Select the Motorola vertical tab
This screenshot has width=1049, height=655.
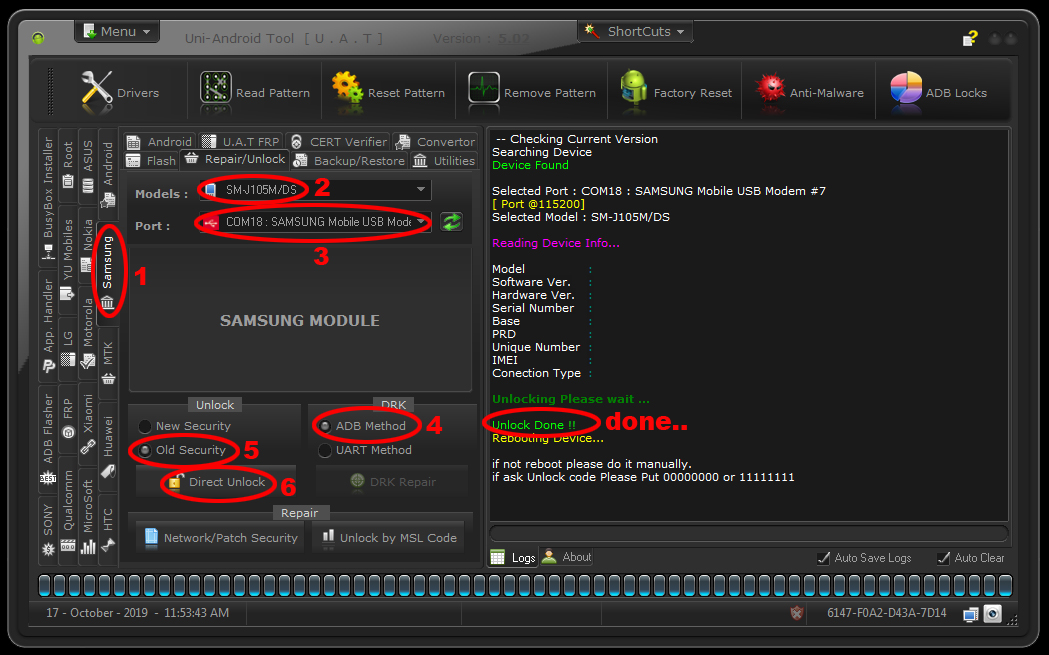(88, 334)
